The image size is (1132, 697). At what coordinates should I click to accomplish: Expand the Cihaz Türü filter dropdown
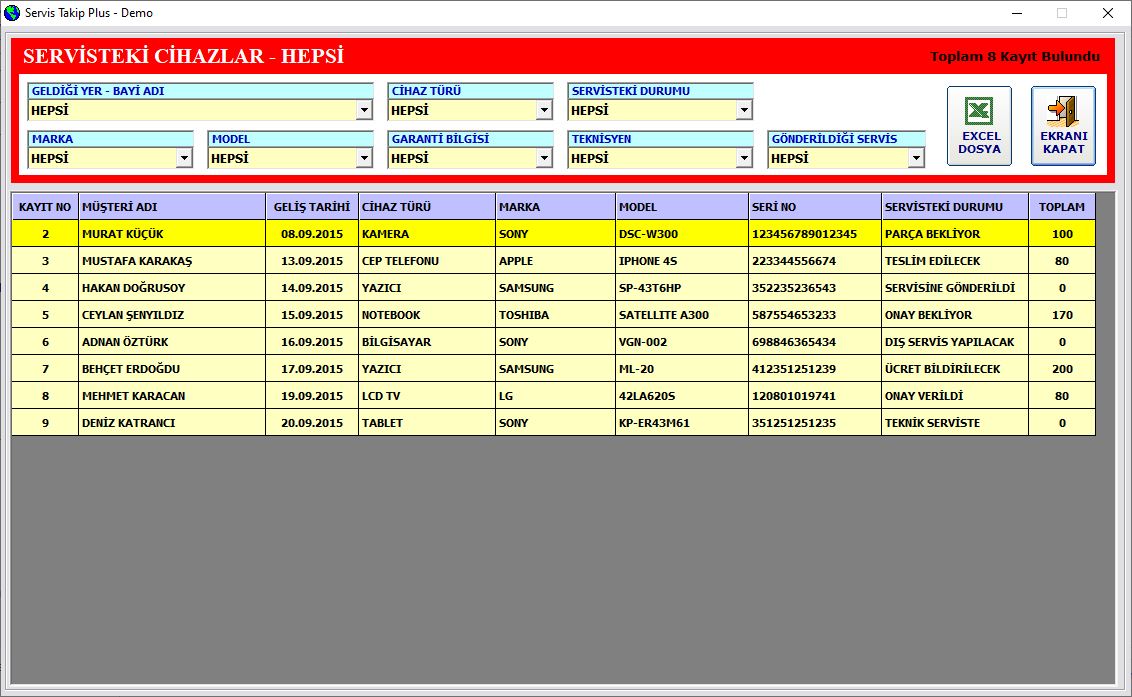(x=544, y=110)
